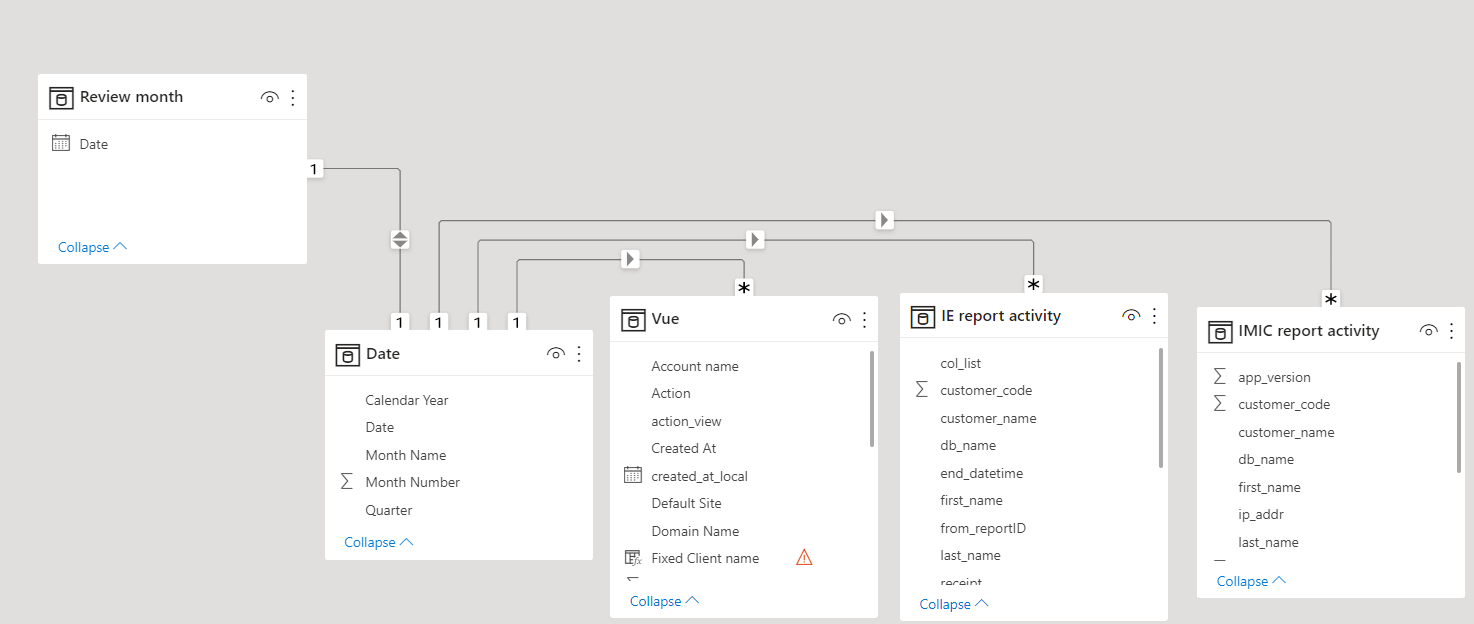Click the Vue table field list scrollbar
The image size is (1474, 624).
(x=872, y=398)
